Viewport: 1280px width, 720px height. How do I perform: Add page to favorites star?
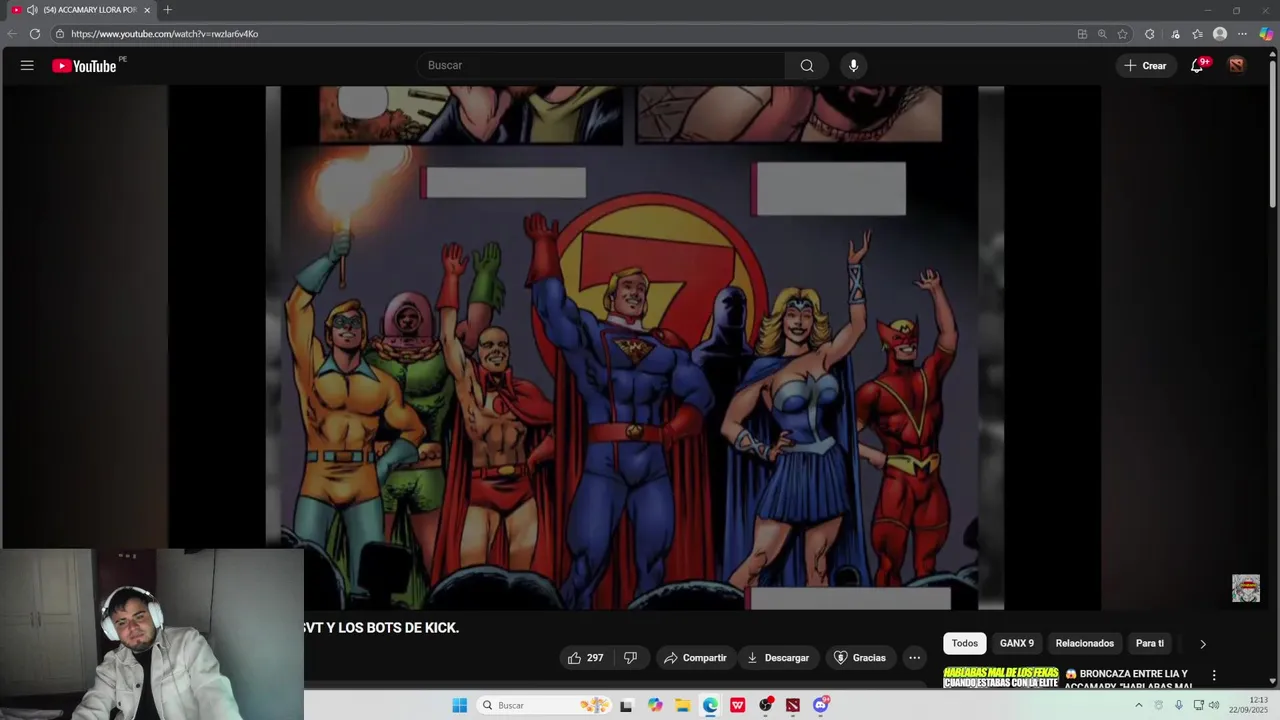[x=1123, y=34]
